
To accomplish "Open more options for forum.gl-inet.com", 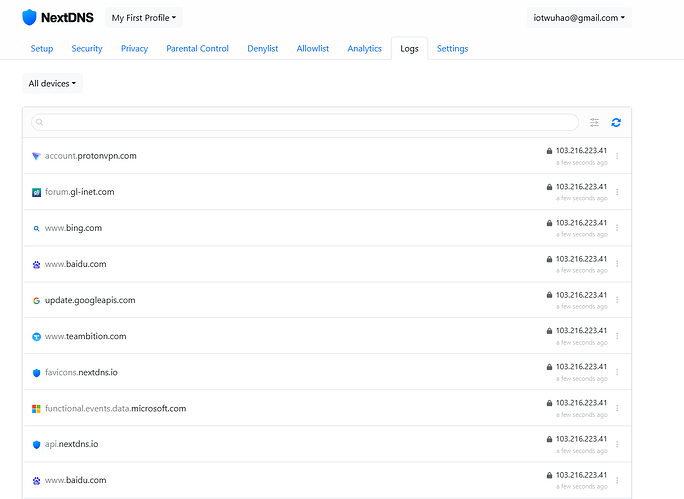I will pyautogui.click(x=617, y=192).
